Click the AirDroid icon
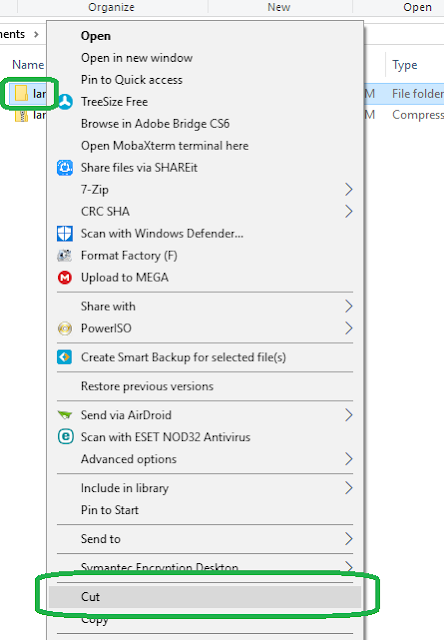 click(65, 415)
